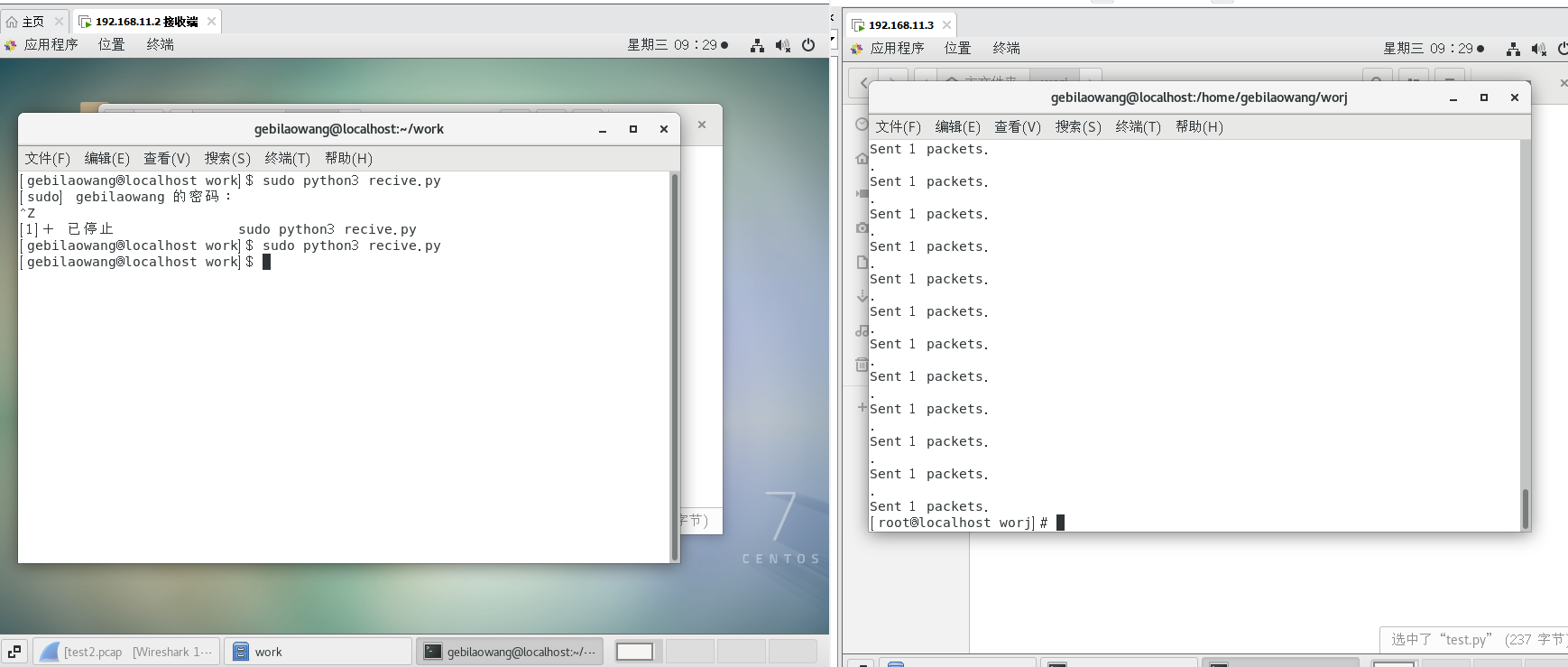
Task: Open 搜索(S) menu in left work terminal
Action: [227, 158]
